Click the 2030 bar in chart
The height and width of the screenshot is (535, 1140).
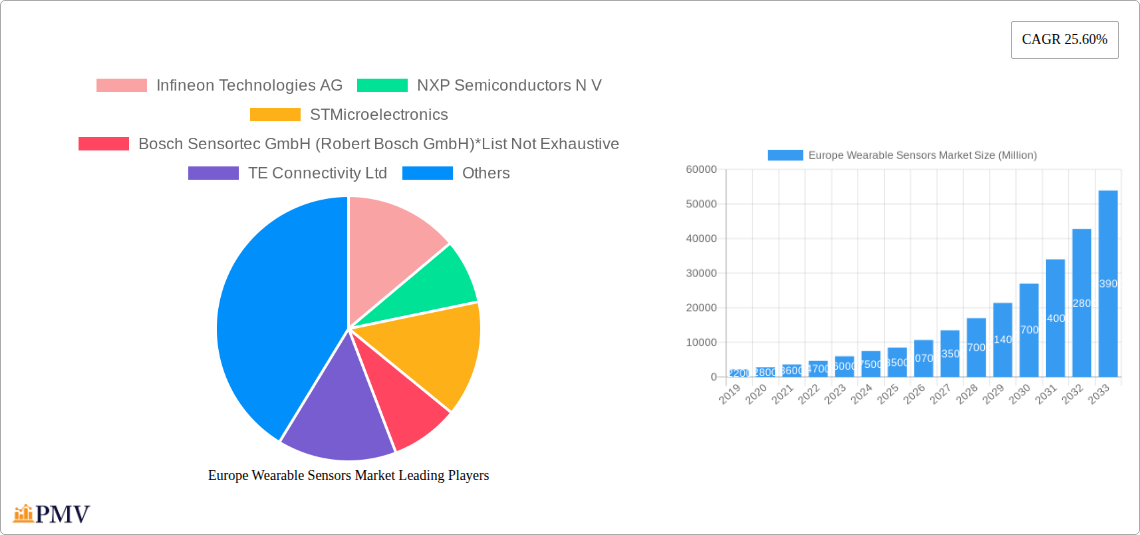point(1029,330)
